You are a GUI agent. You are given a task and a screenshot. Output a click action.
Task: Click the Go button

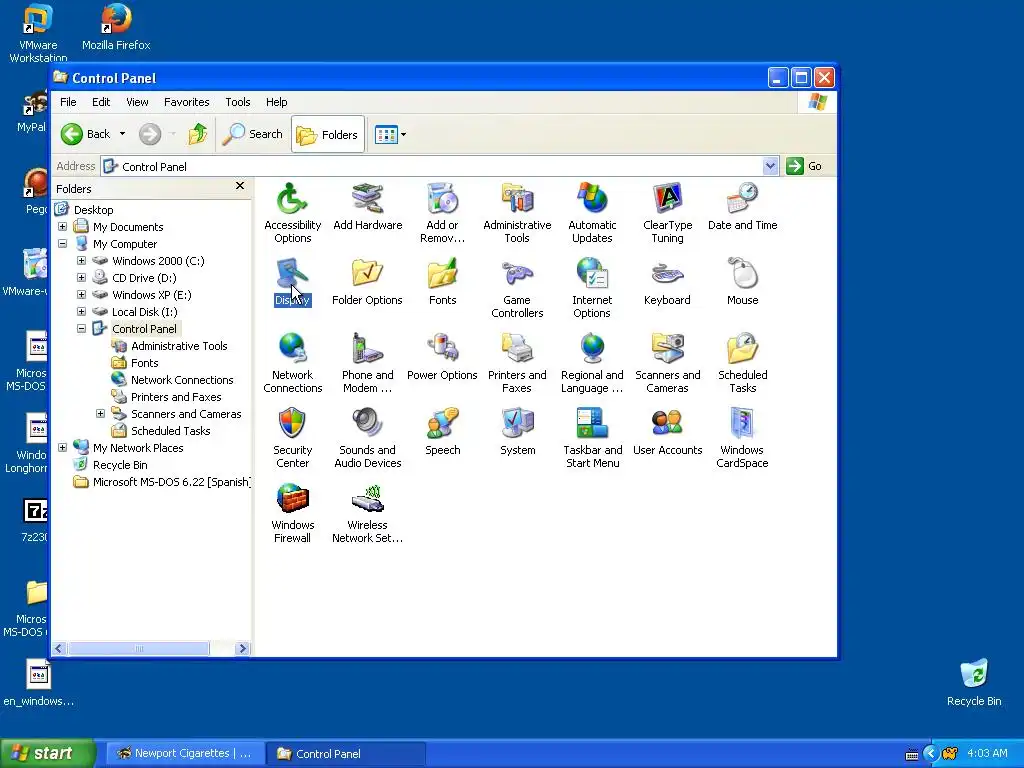(x=805, y=166)
